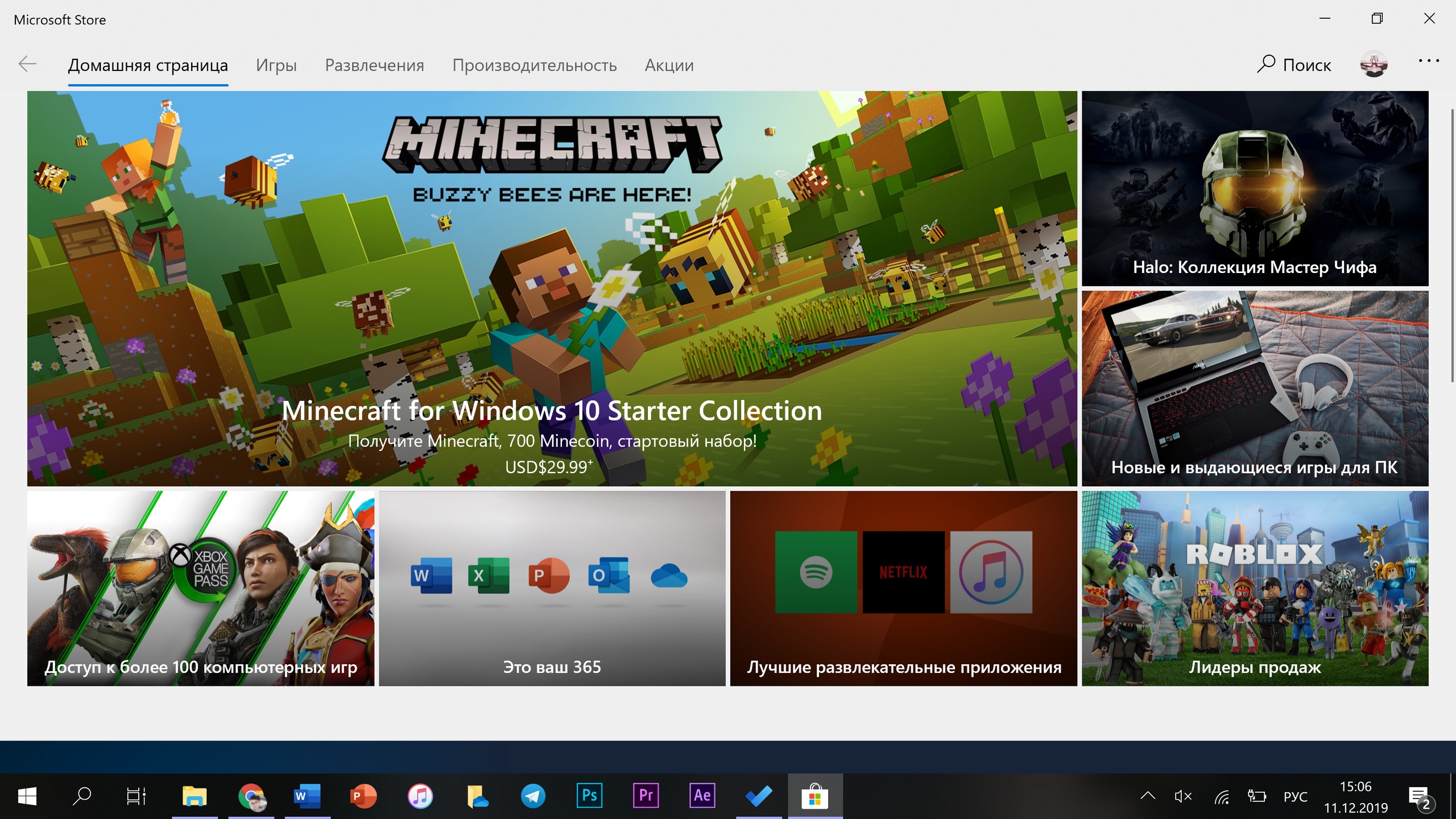The height and width of the screenshot is (819, 1456).
Task: Expand the hidden system tray icons
Action: pos(1148,796)
